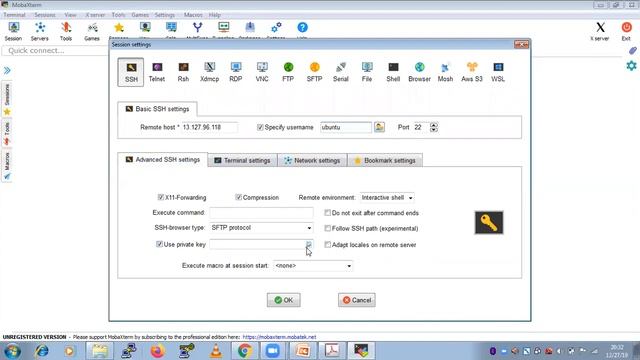Open VLC from the taskbar

point(216,351)
